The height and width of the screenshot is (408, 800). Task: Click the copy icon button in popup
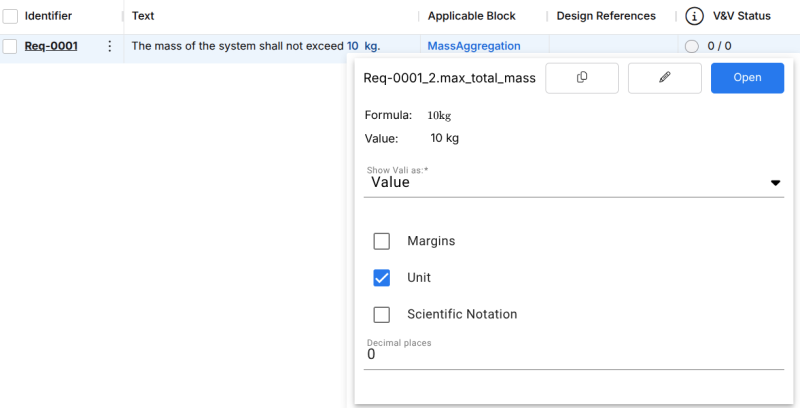[x=582, y=78]
